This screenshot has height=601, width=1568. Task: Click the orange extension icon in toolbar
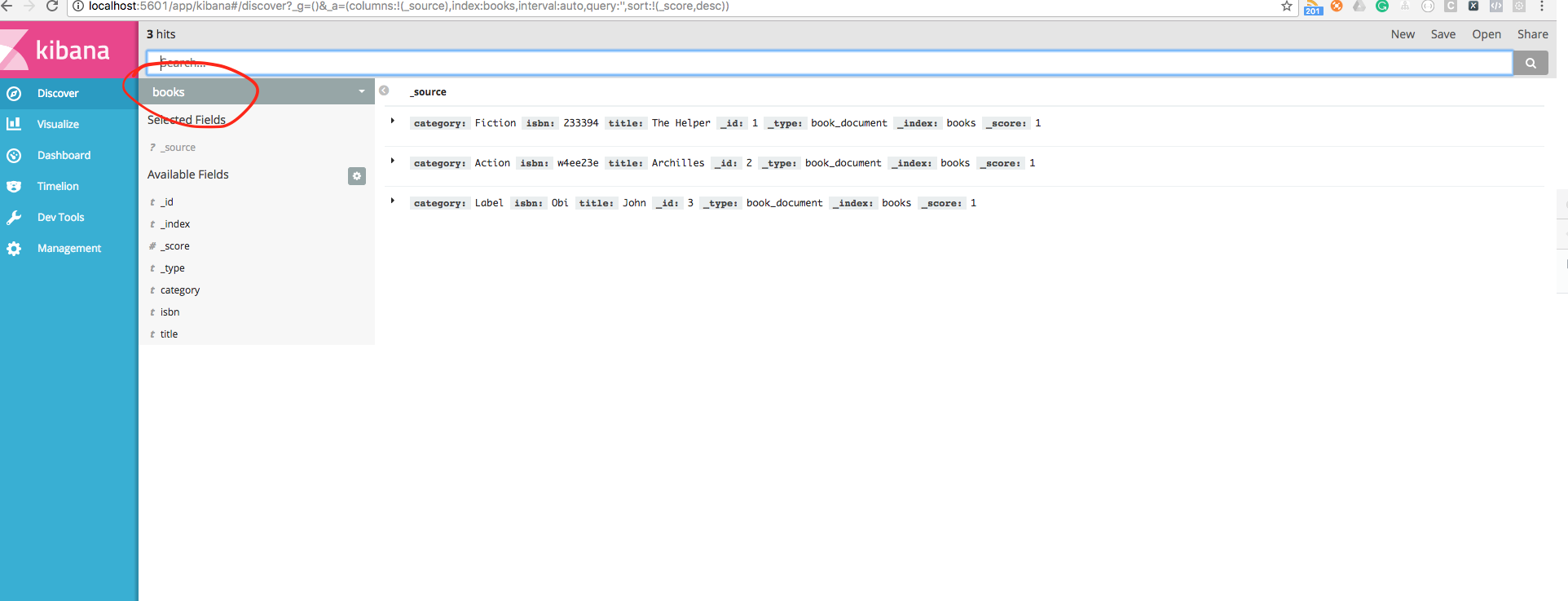click(1337, 7)
